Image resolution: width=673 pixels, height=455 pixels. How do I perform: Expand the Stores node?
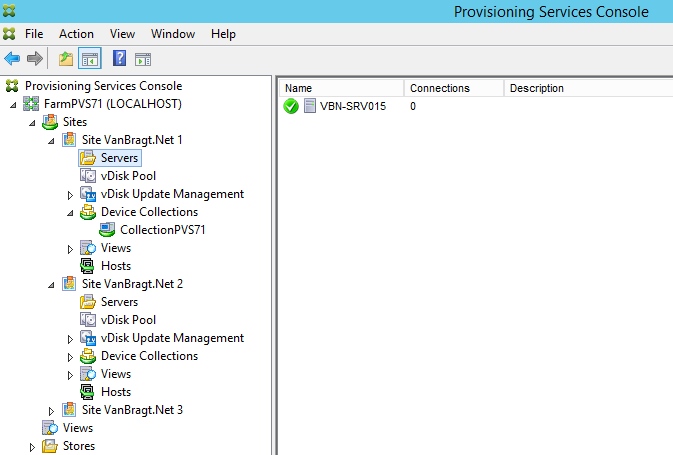(x=32, y=447)
